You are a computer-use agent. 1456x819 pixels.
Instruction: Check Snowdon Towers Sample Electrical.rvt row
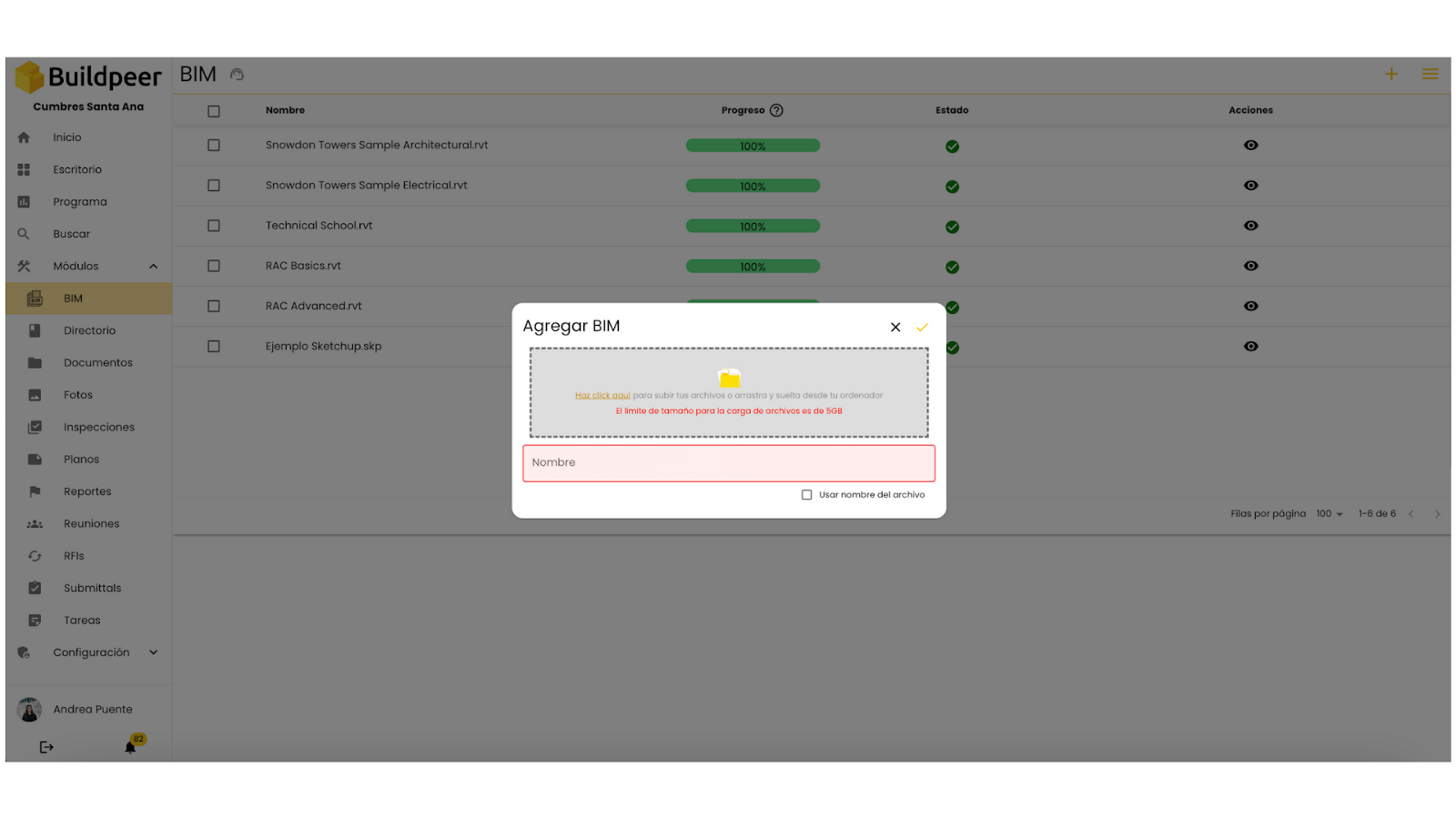214,186
